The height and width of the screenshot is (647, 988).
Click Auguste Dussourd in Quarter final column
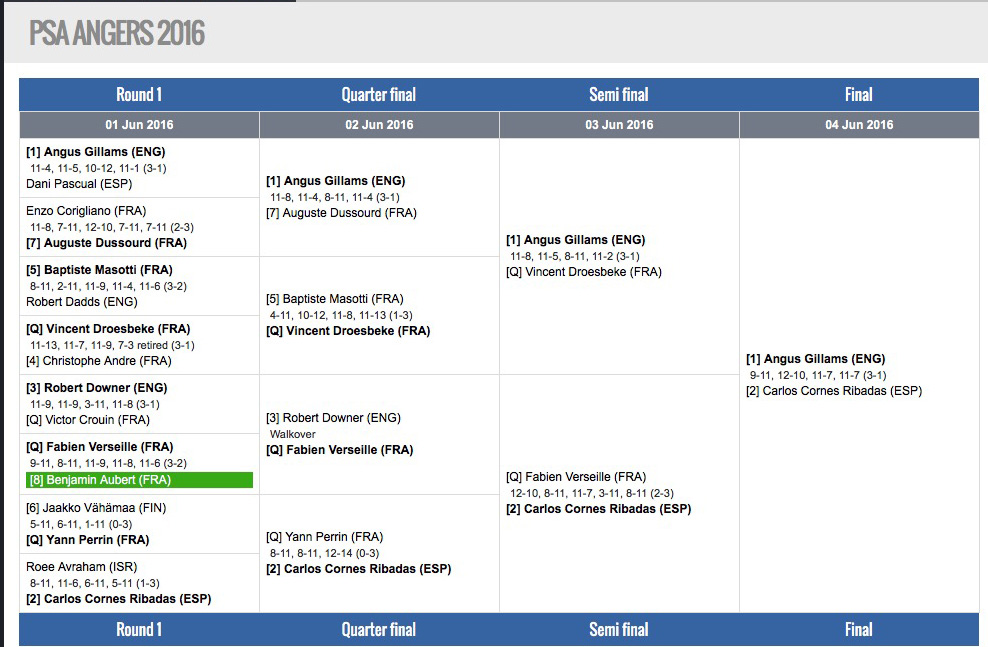pos(341,213)
